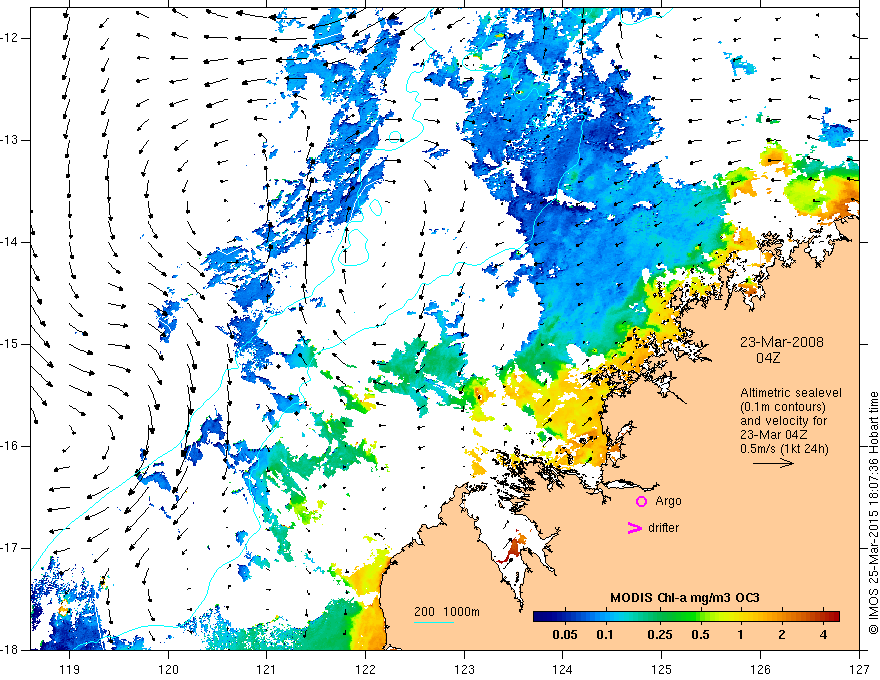The width and height of the screenshot is (880, 680).
Task: Click the latitude axis label '-13'
Action: (11, 140)
